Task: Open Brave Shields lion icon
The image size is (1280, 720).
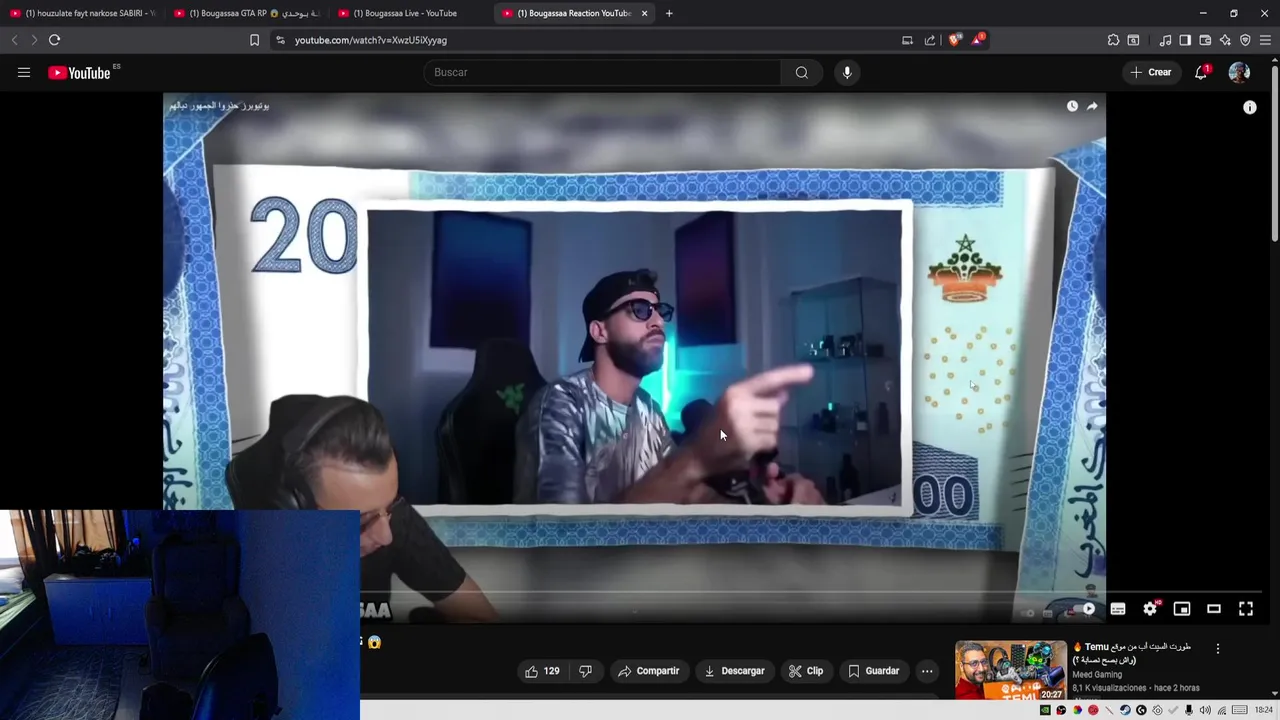Action: tap(954, 40)
